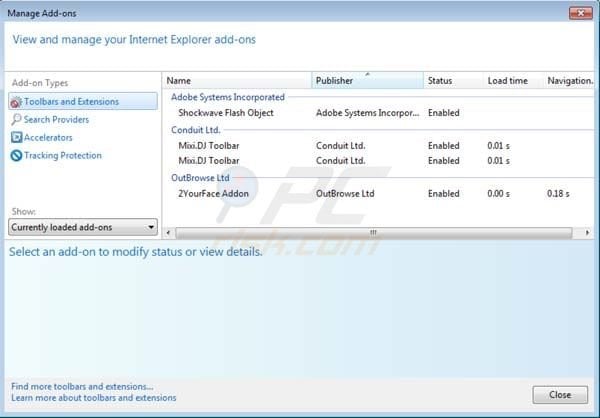Click the Conduit Ltd. group header

(196, 130)
